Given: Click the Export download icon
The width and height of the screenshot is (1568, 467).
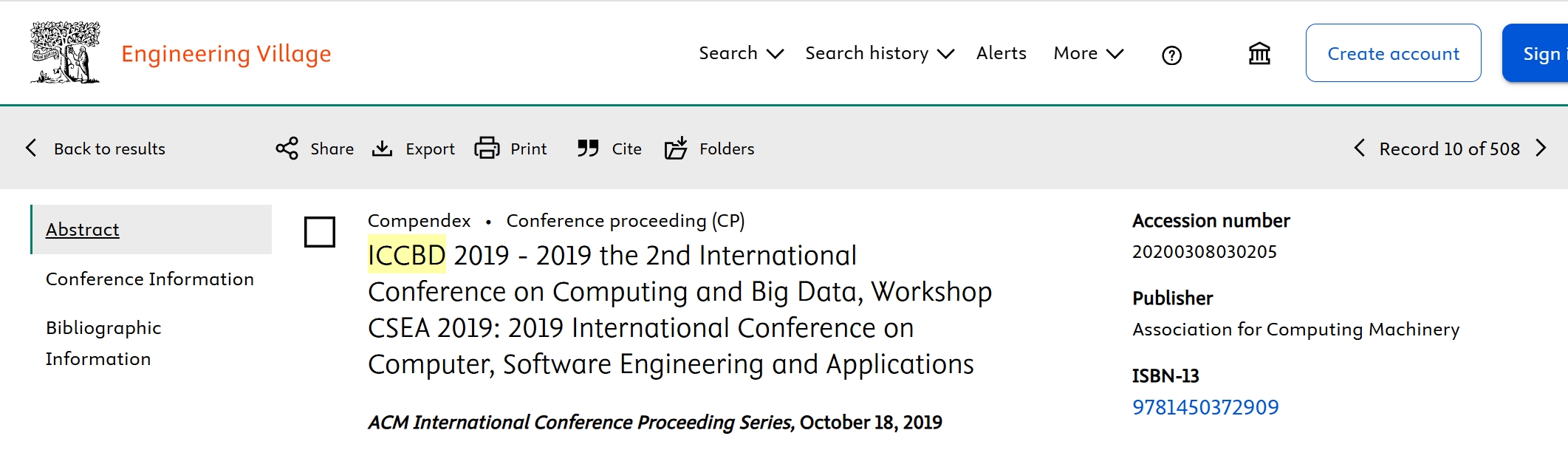Looking at the screenshot, I should pyautogui.click(x=382, y=149).
